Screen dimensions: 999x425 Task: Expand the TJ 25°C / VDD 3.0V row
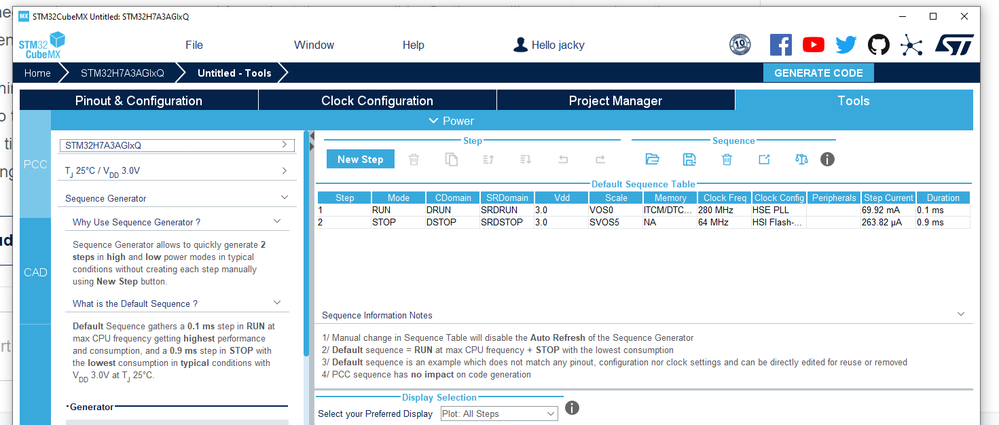(176, 171)
